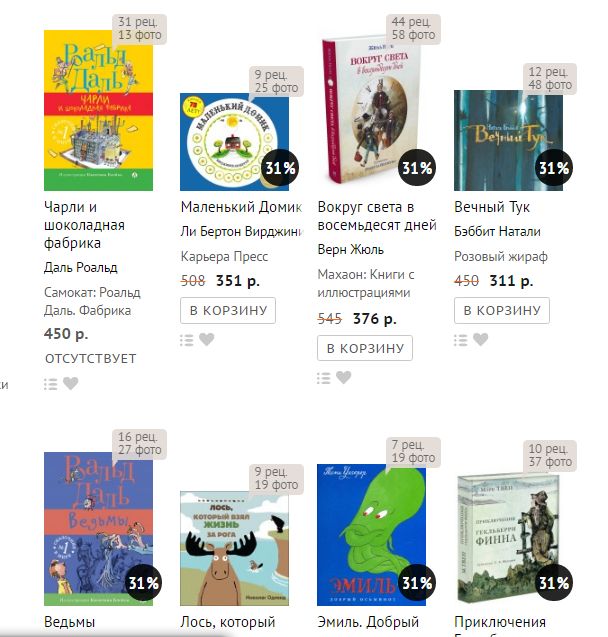
Task: Open list icon under Маленький Домик
Action: [187, 340]
